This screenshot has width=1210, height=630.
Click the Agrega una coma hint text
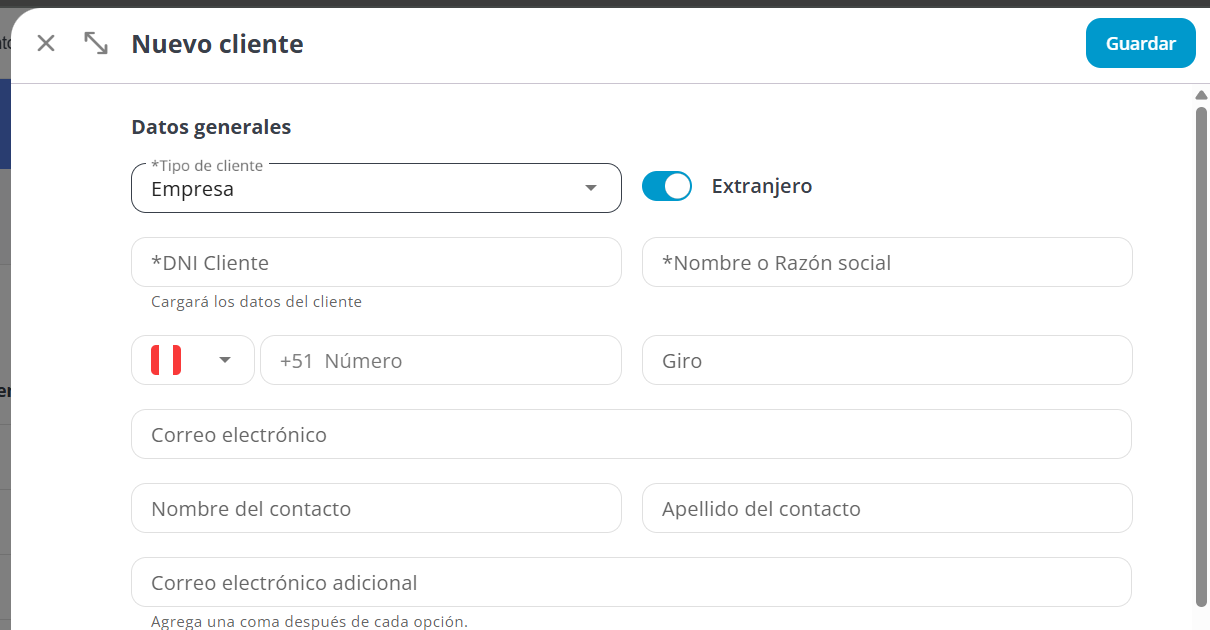309,621
